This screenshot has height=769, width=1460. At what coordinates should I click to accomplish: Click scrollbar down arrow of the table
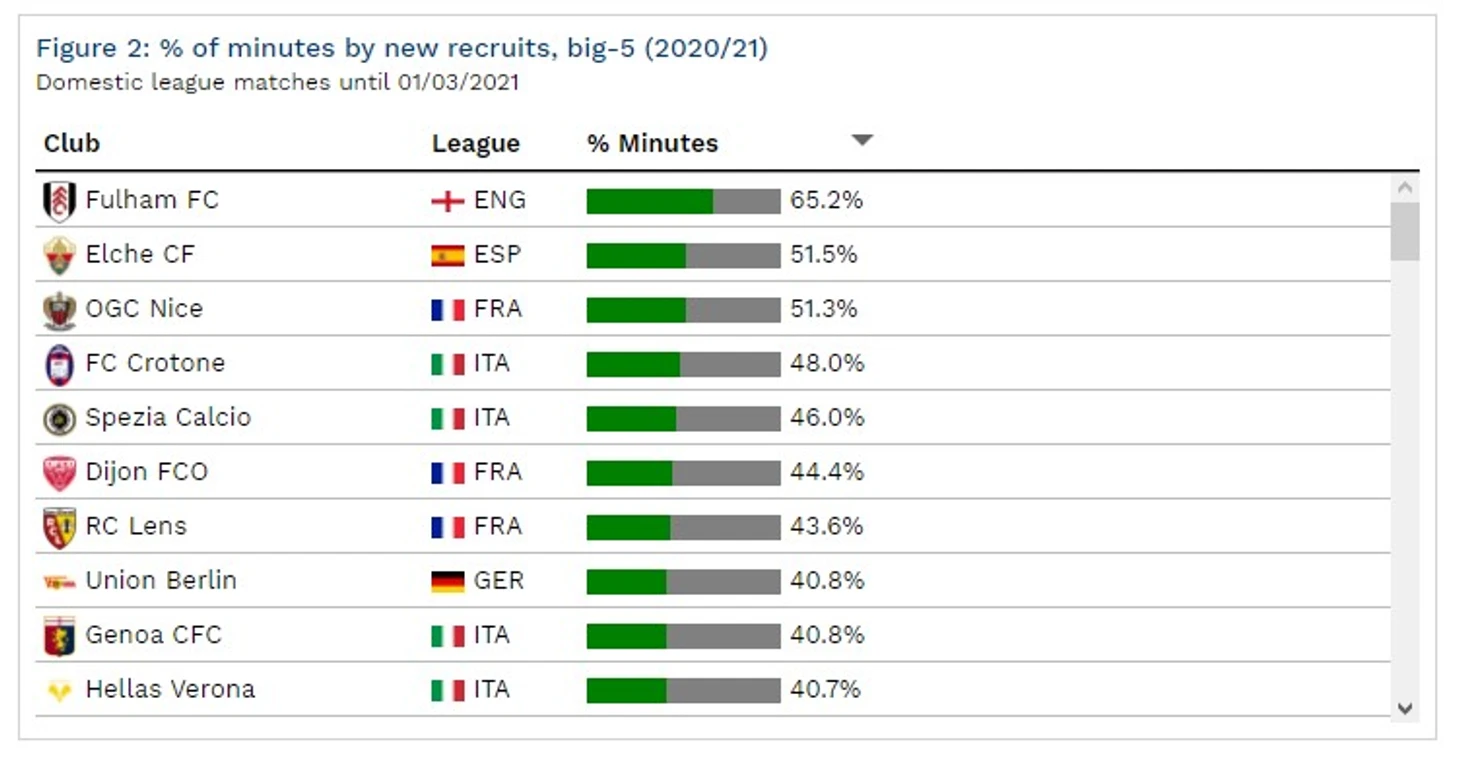[x=1404, y=708]
